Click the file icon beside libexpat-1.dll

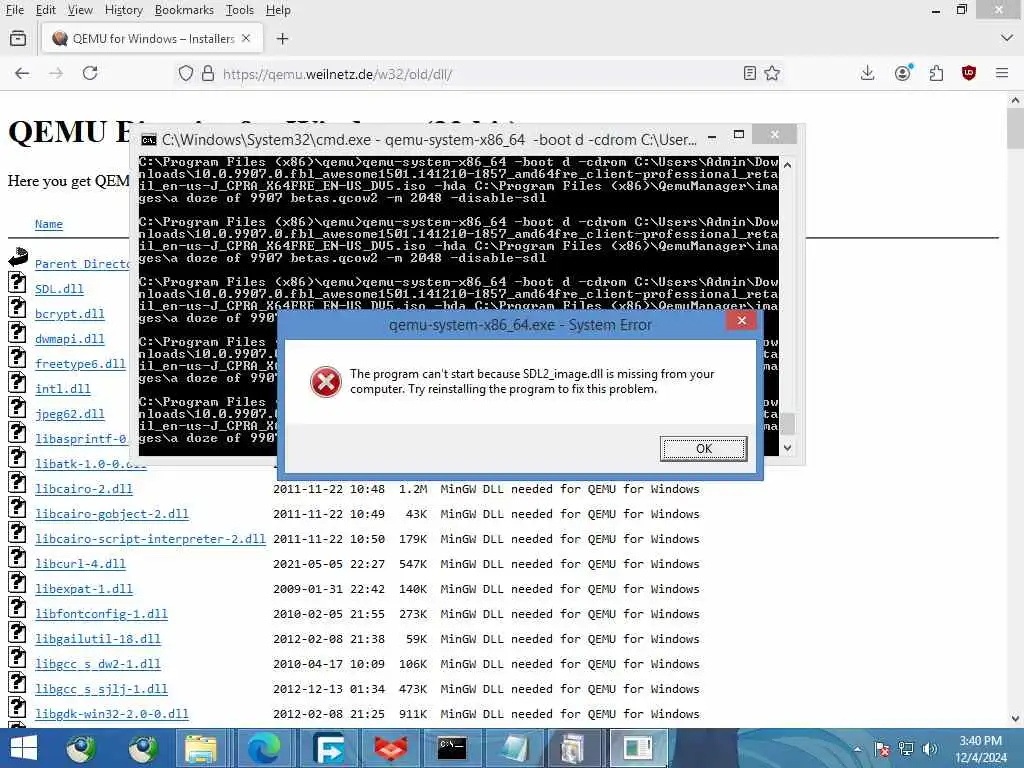tap(17, 582)
